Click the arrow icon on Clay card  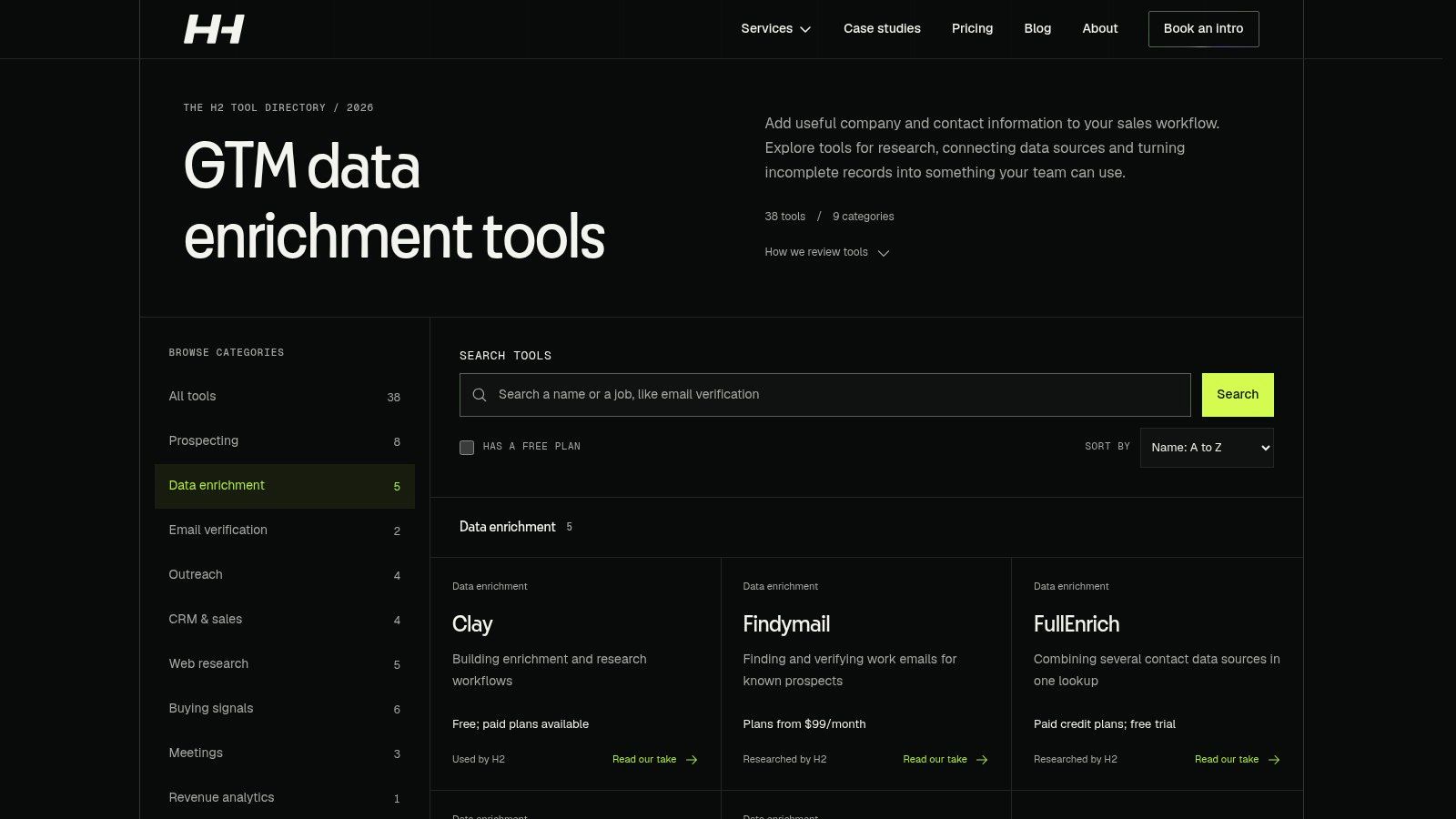692,760
